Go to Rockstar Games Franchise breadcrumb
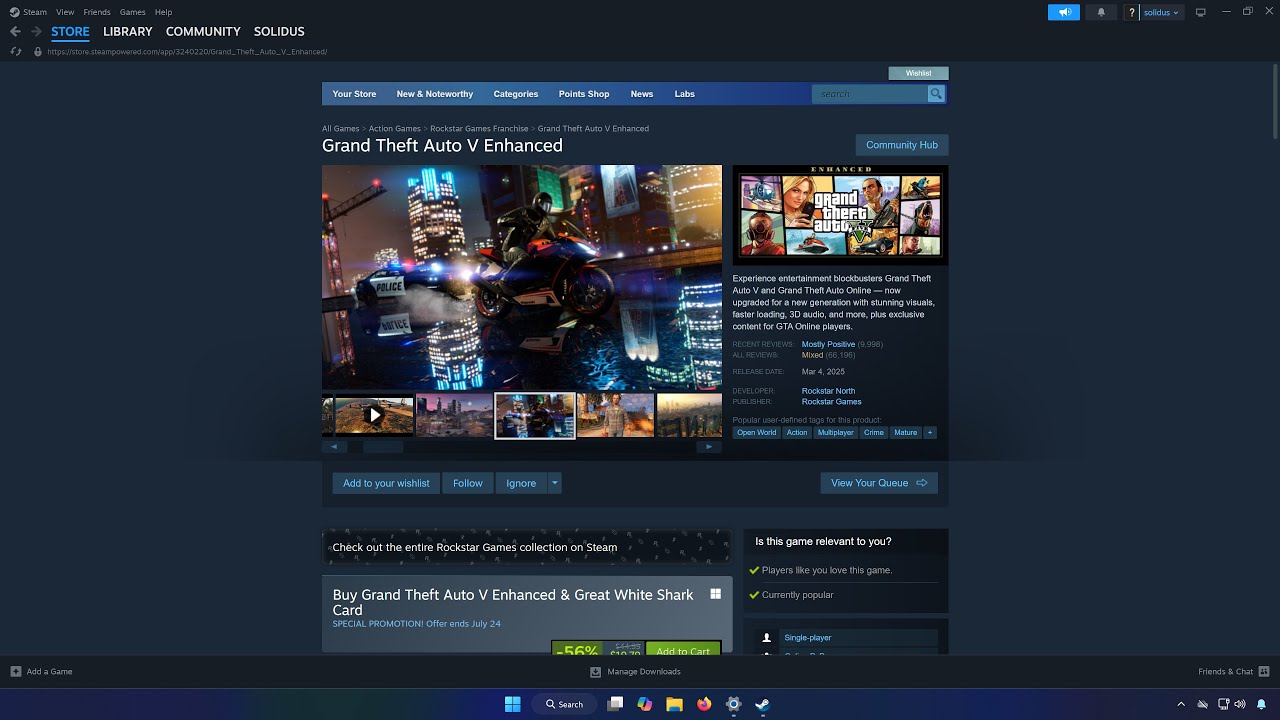This screenshot has width=1280, height=720. pos(479,128)
